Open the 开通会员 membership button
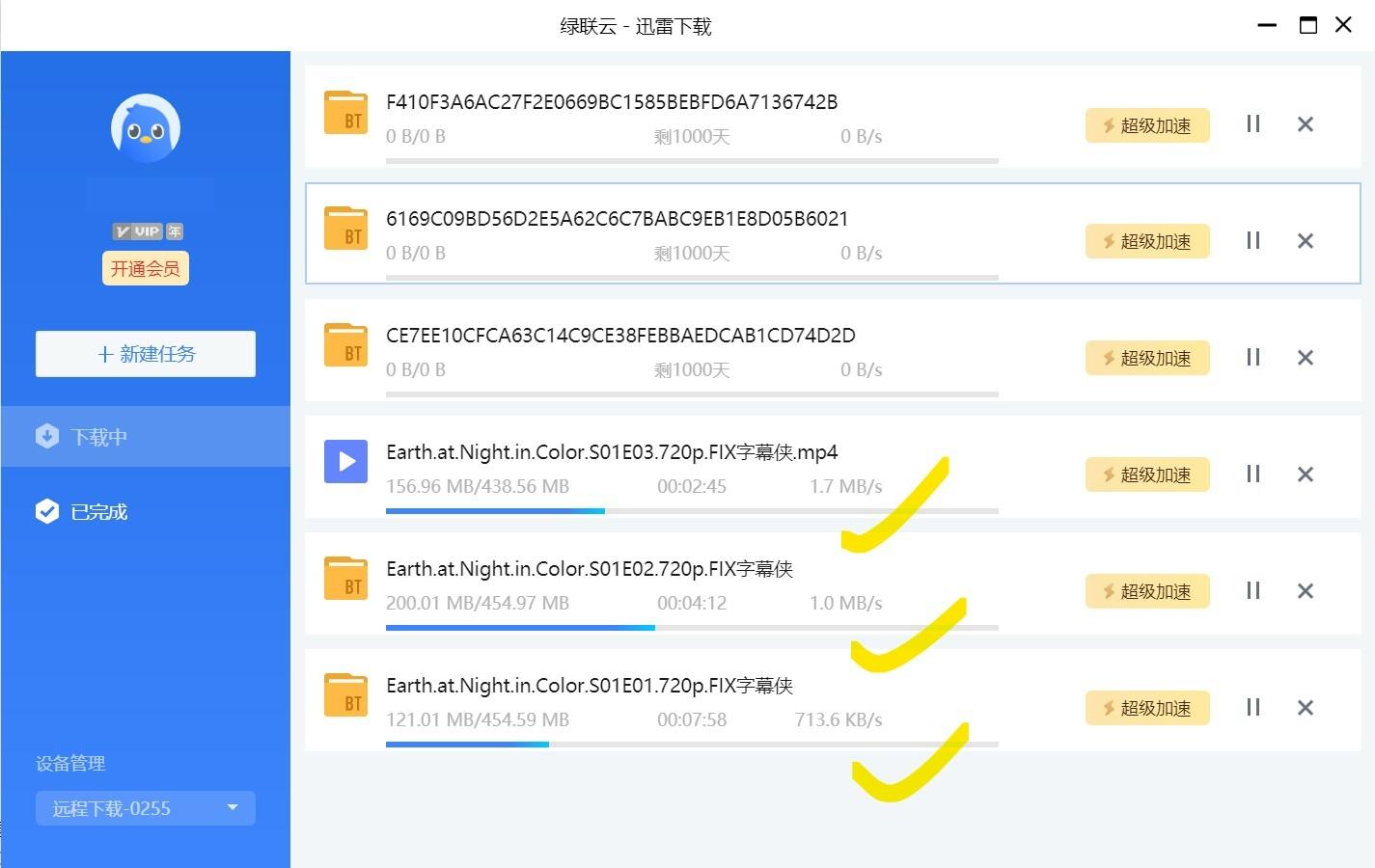Viewport: 1375px width, 868px height. coord(146,268)
